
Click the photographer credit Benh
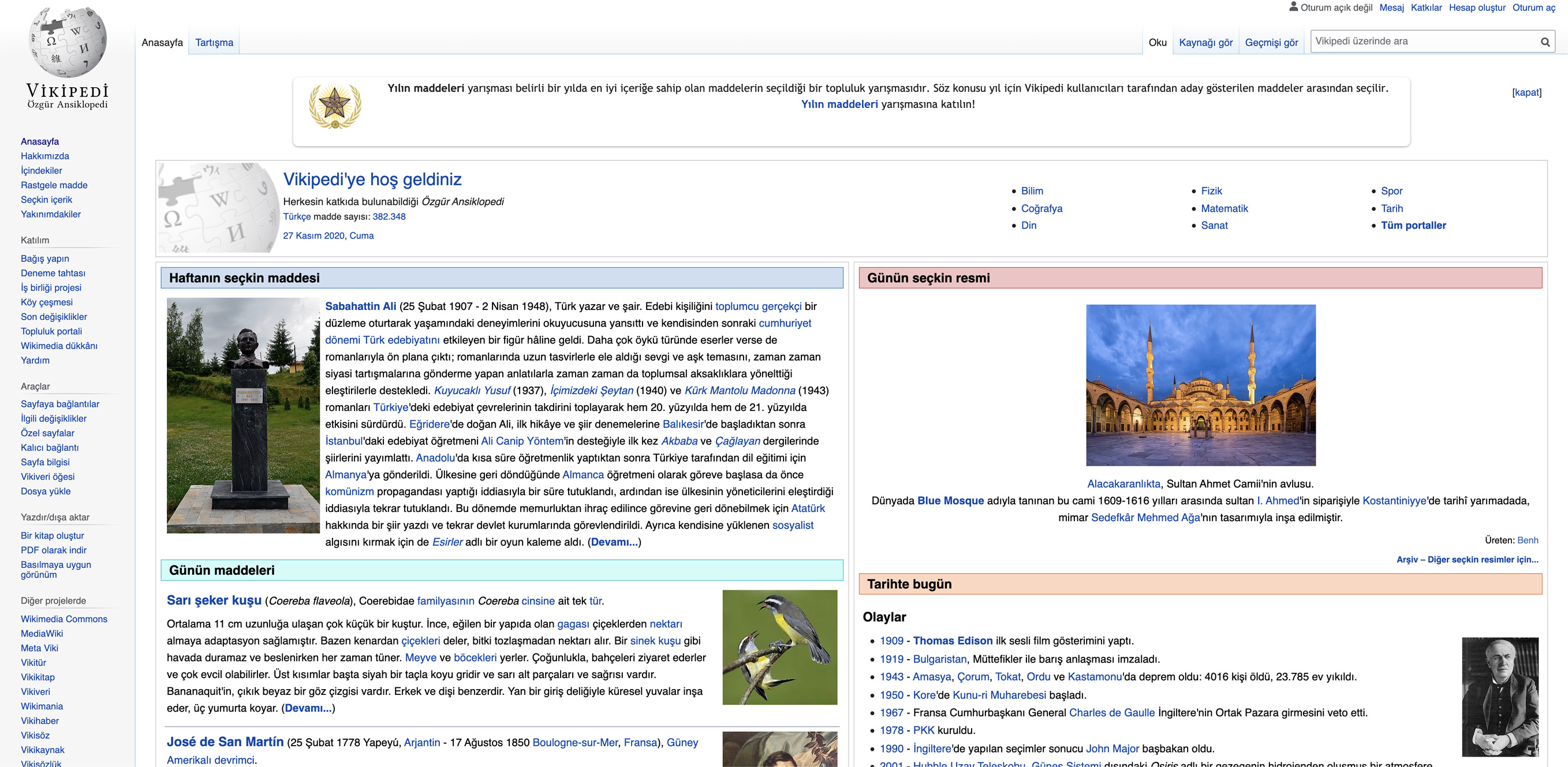(1527, 541)
